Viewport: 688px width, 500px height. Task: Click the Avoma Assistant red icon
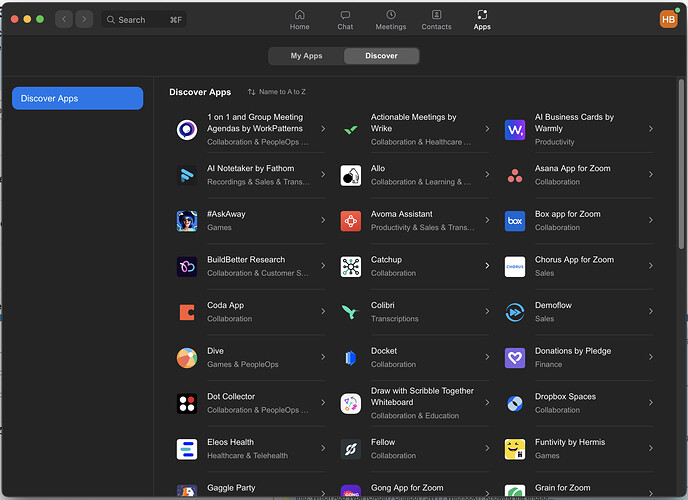pyautogui.click(x=351, y=221)
